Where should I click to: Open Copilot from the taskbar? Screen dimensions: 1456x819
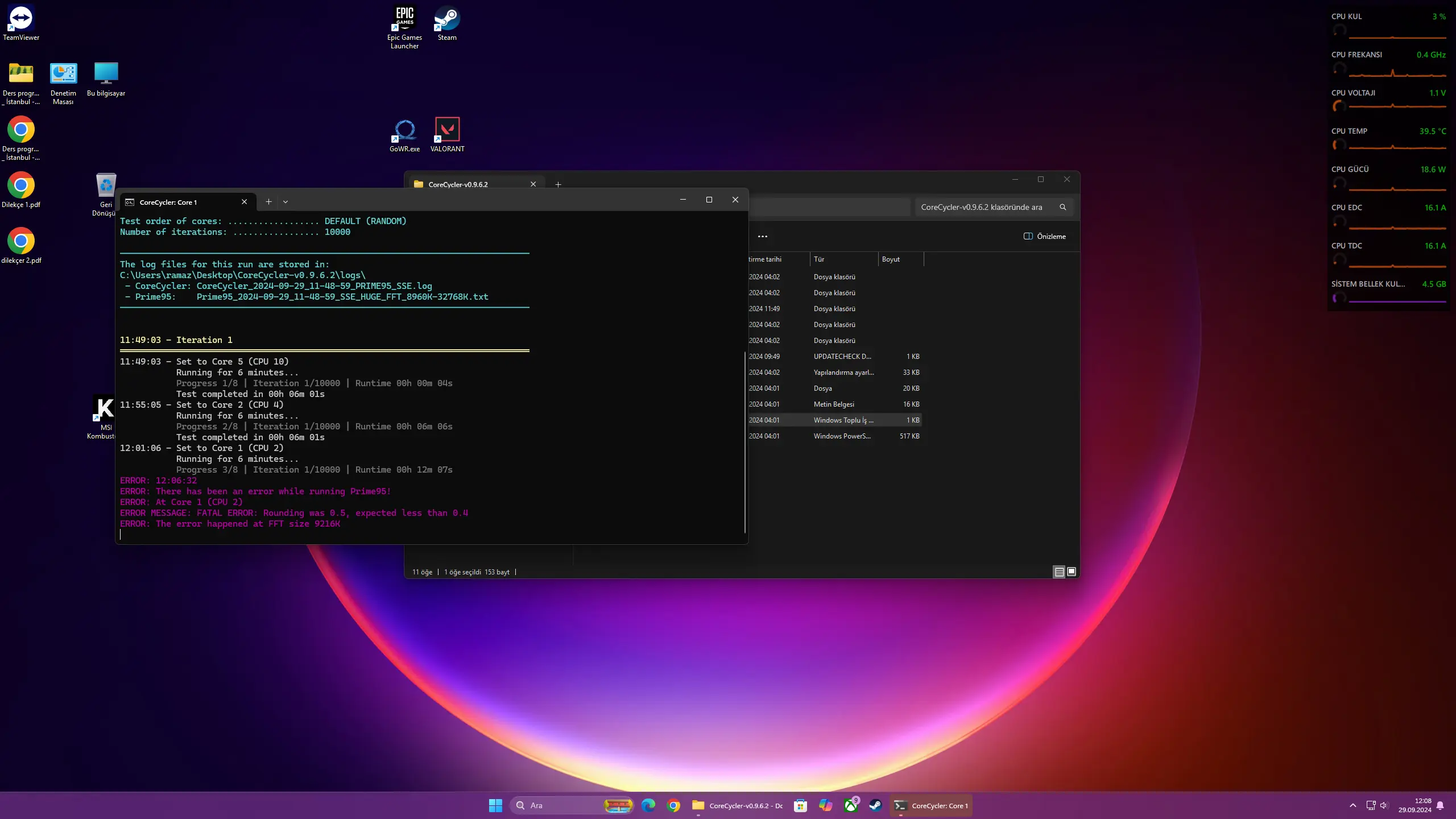[x=825, y=805]
